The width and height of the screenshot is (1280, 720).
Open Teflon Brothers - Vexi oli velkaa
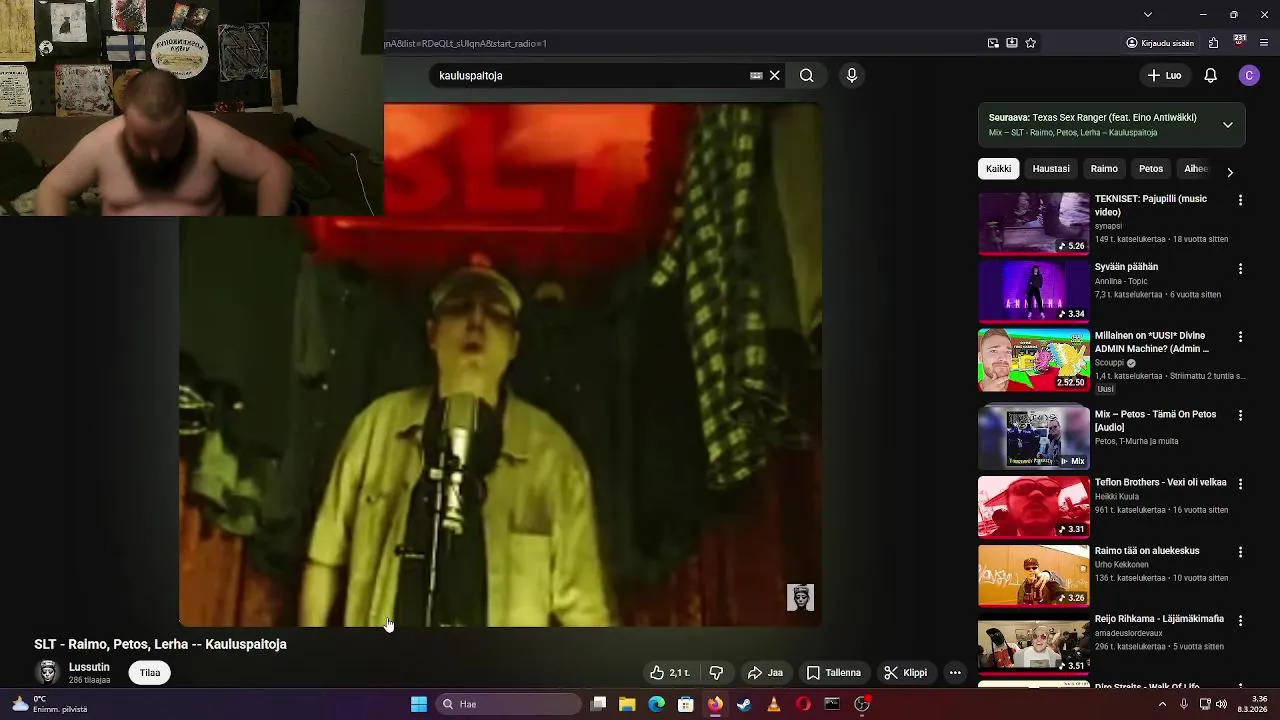1160,482
